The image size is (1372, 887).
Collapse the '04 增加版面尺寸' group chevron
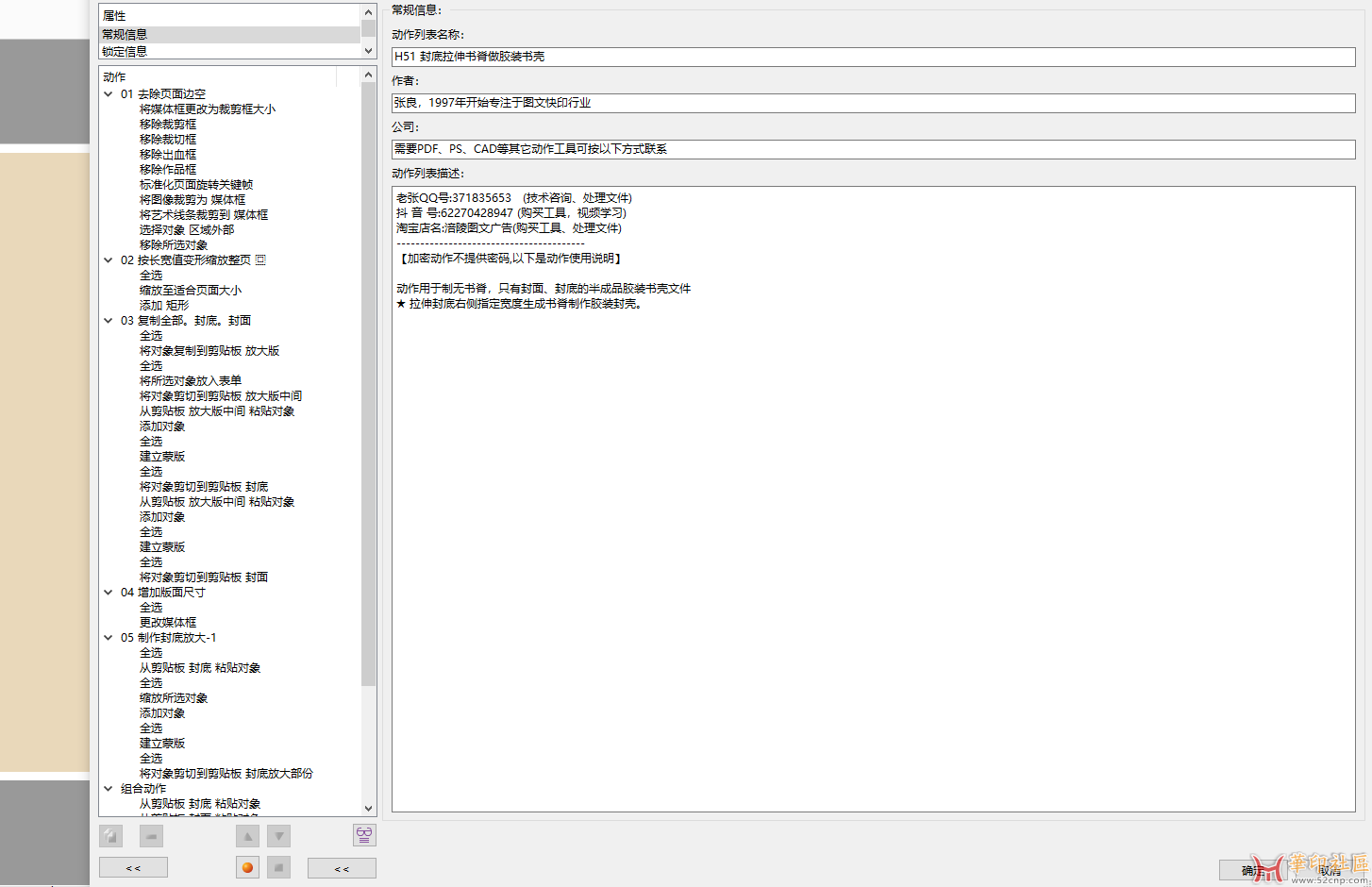(109, 593)
